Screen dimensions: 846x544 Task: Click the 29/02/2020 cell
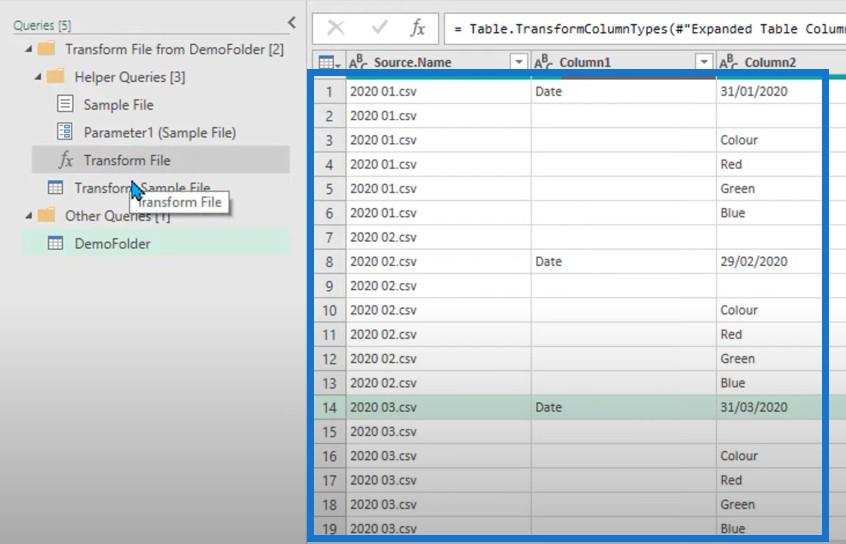(769, 261)
